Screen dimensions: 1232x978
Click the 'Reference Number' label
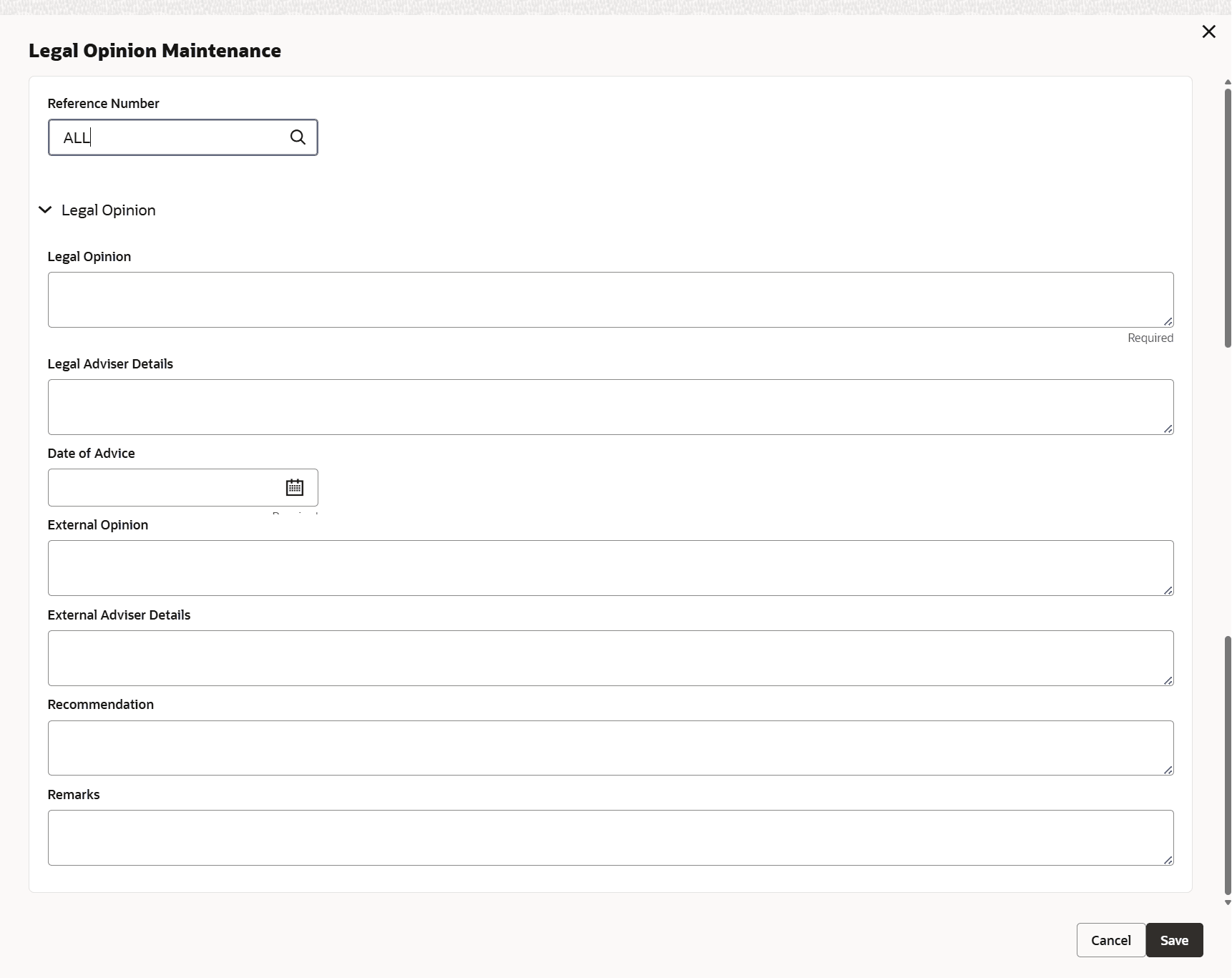(x=103, y=104)
